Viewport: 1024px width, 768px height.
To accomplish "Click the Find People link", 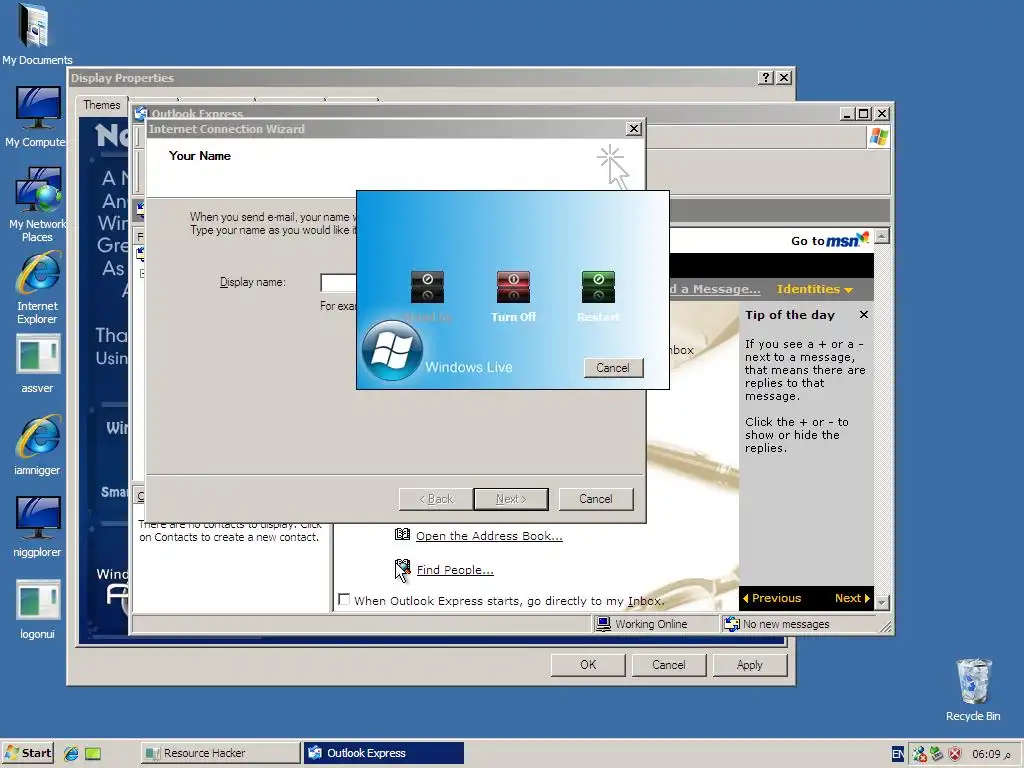I will coord(455,569).
